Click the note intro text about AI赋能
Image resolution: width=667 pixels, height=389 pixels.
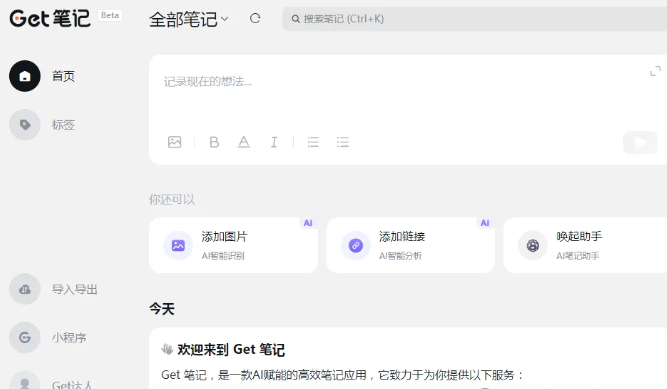coord(342,375)
